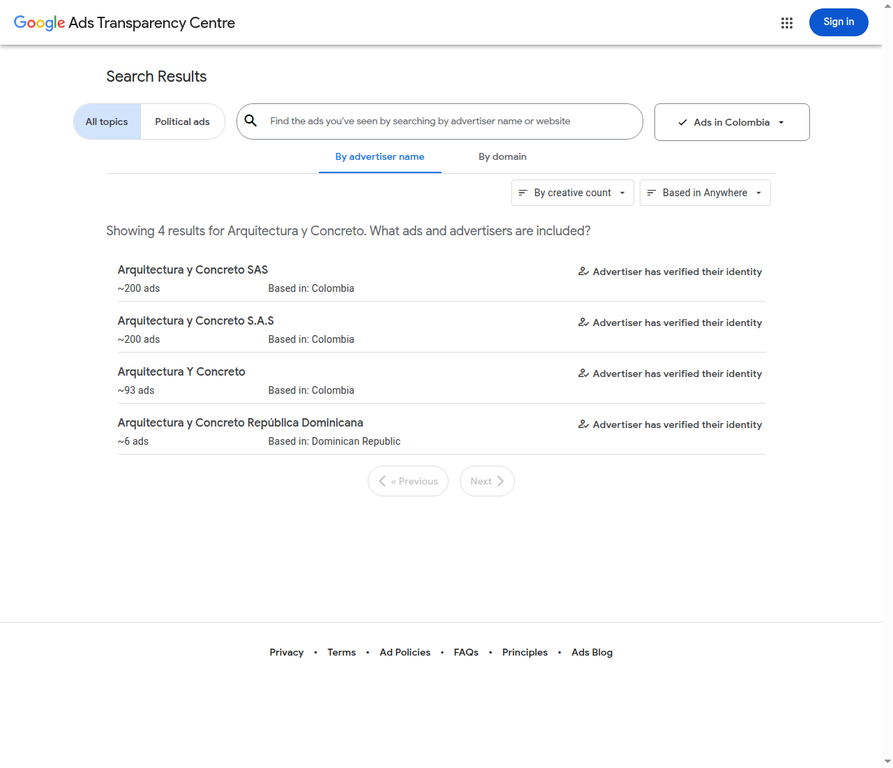Click Ads Transparency Centre title text
Image resolution: width=893 pixels, height=768 pixels.
click(151, 23)
